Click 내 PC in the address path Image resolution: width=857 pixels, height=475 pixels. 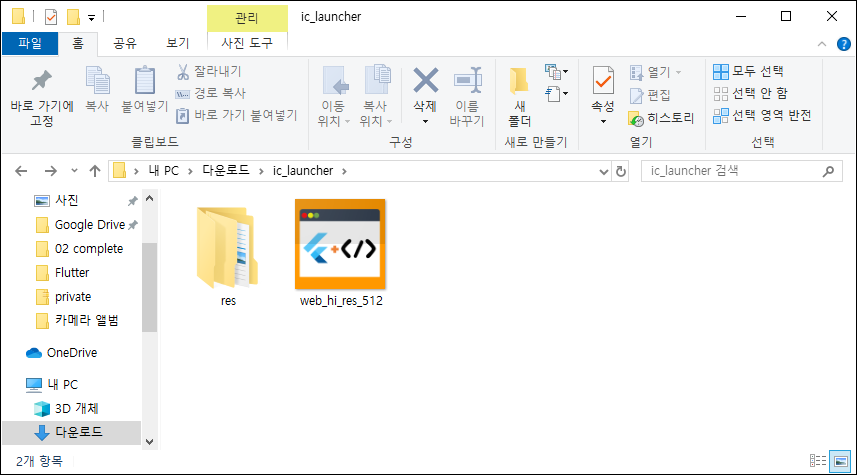point(163,171)
